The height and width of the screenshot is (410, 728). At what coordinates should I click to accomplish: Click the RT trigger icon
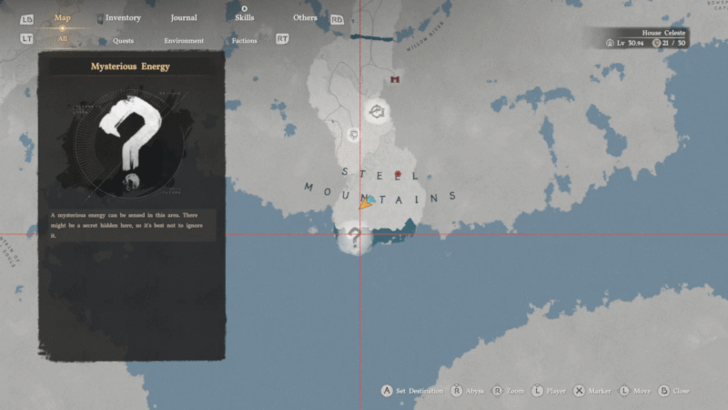[282, 39]
